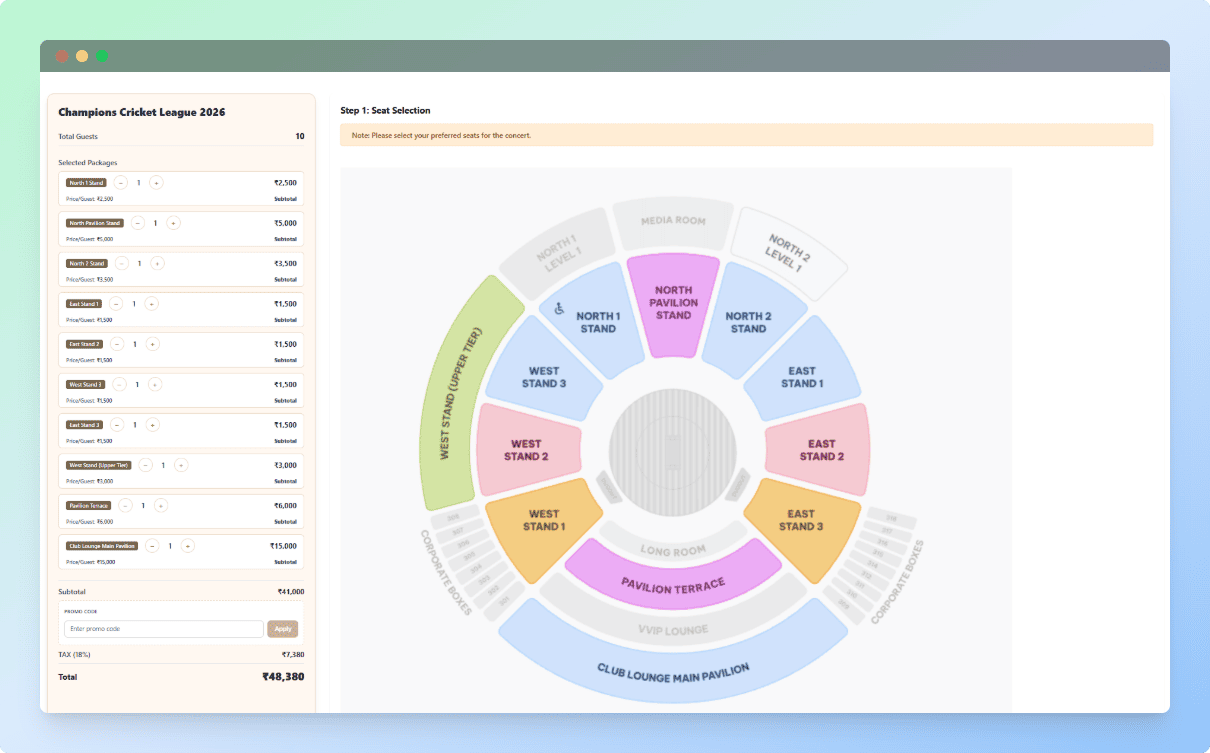This screenshot has height=753, width=1210.
Task: Increase East Stand 2 package quantity
Action: coord(153,344)
